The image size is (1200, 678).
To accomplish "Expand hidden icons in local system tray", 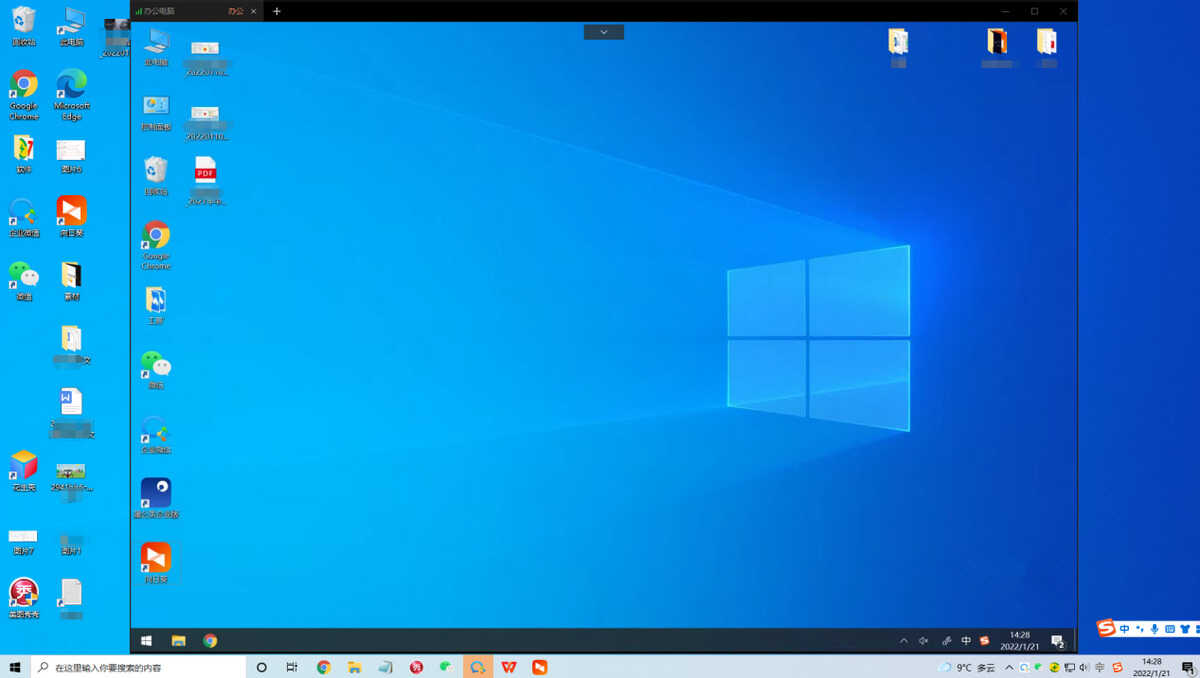I will [1008, 667].
